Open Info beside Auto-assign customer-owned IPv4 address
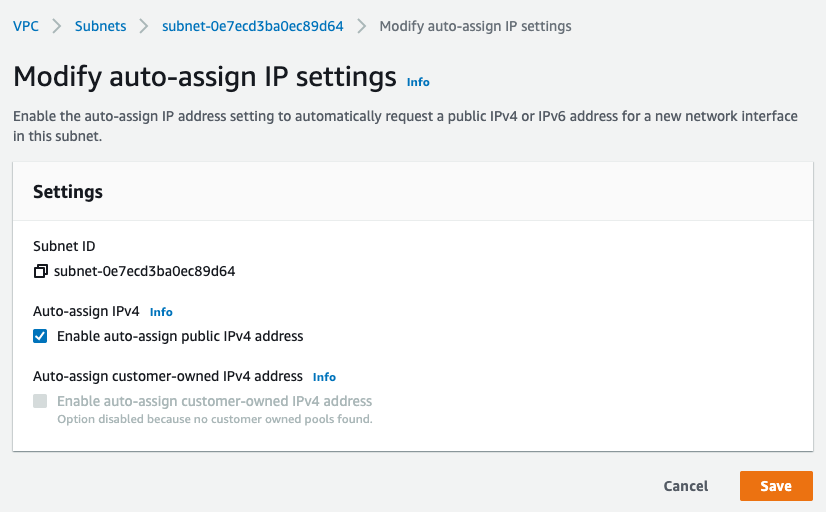This screenshot has height=512, width=826. [324, 377]
